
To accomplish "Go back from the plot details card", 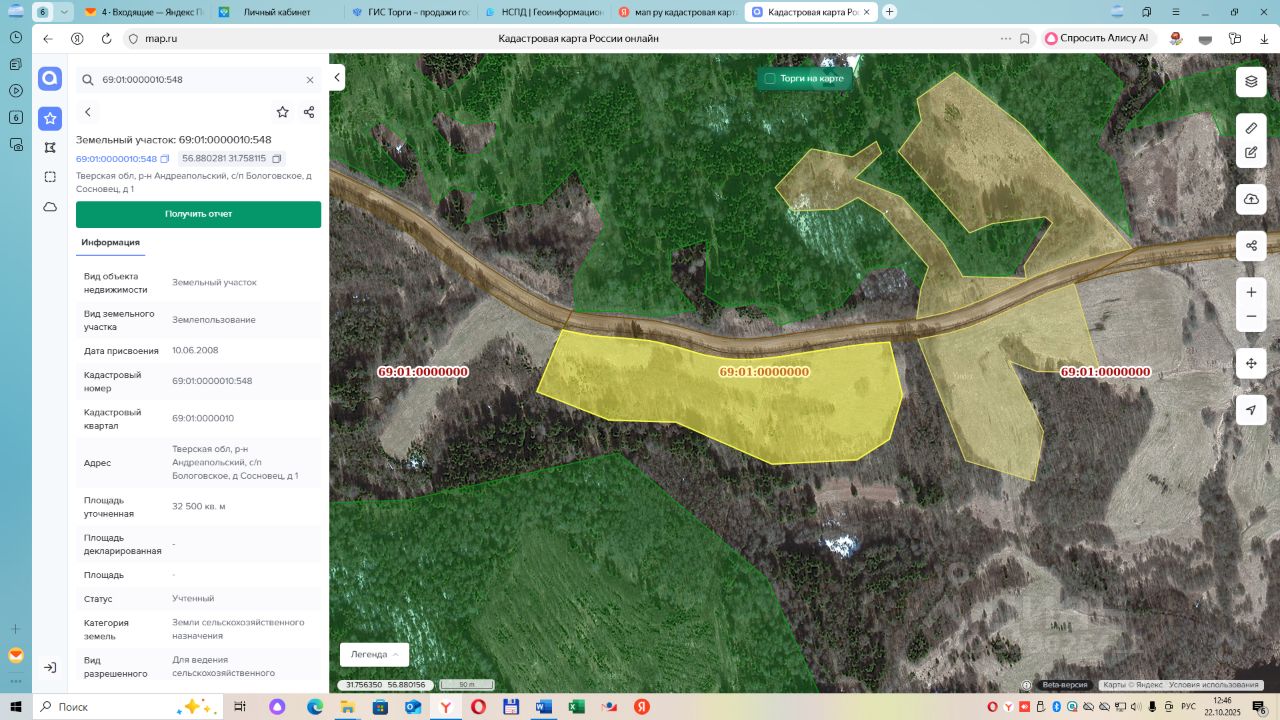I will pos(88,112).
